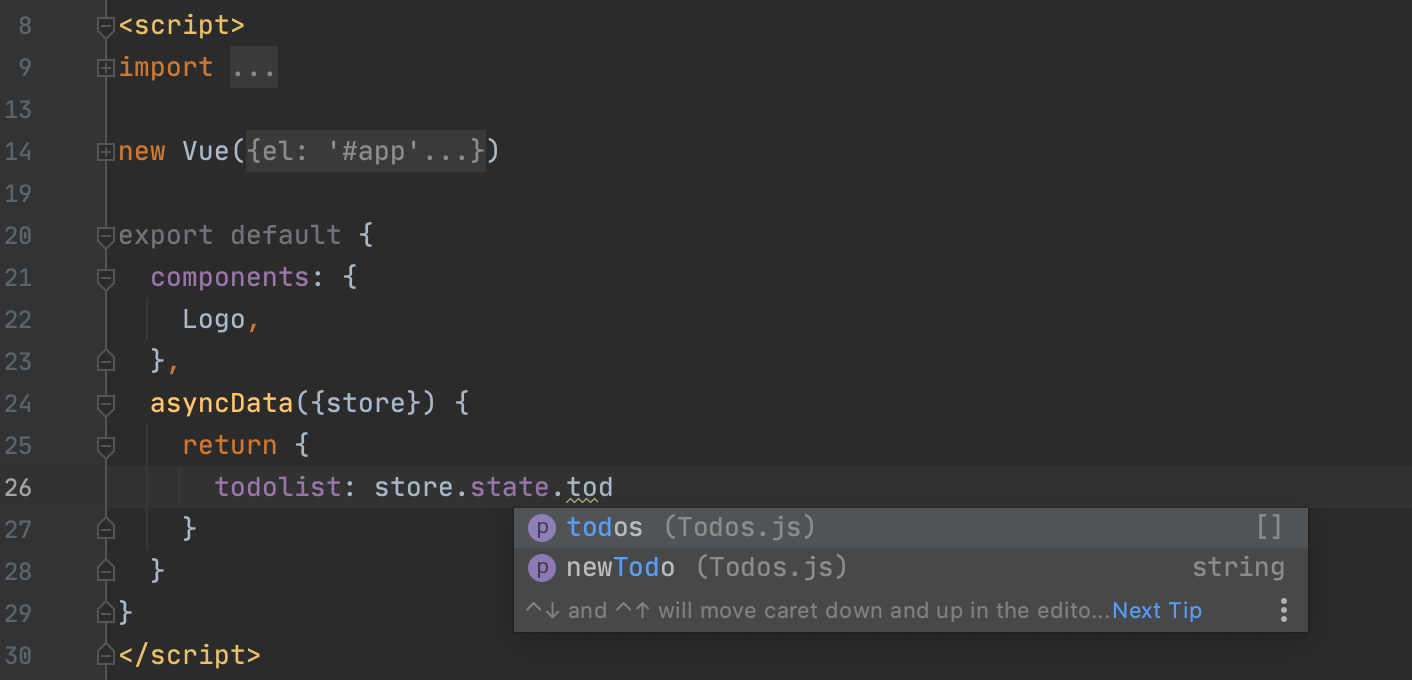Click the Next Tip link

pyautogui.click(x=1156, y=610)
